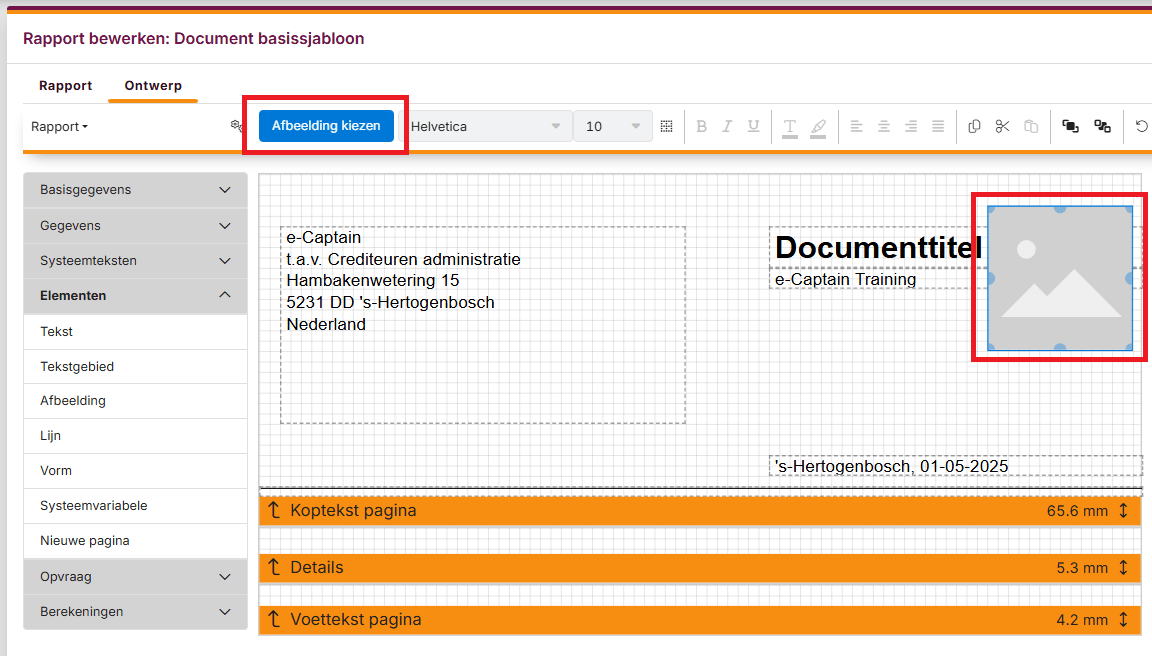Viewport: 1152px width, 656px height.
Task: Click the Koptekst pagina up arrow icon
Action: pos(274,510)
